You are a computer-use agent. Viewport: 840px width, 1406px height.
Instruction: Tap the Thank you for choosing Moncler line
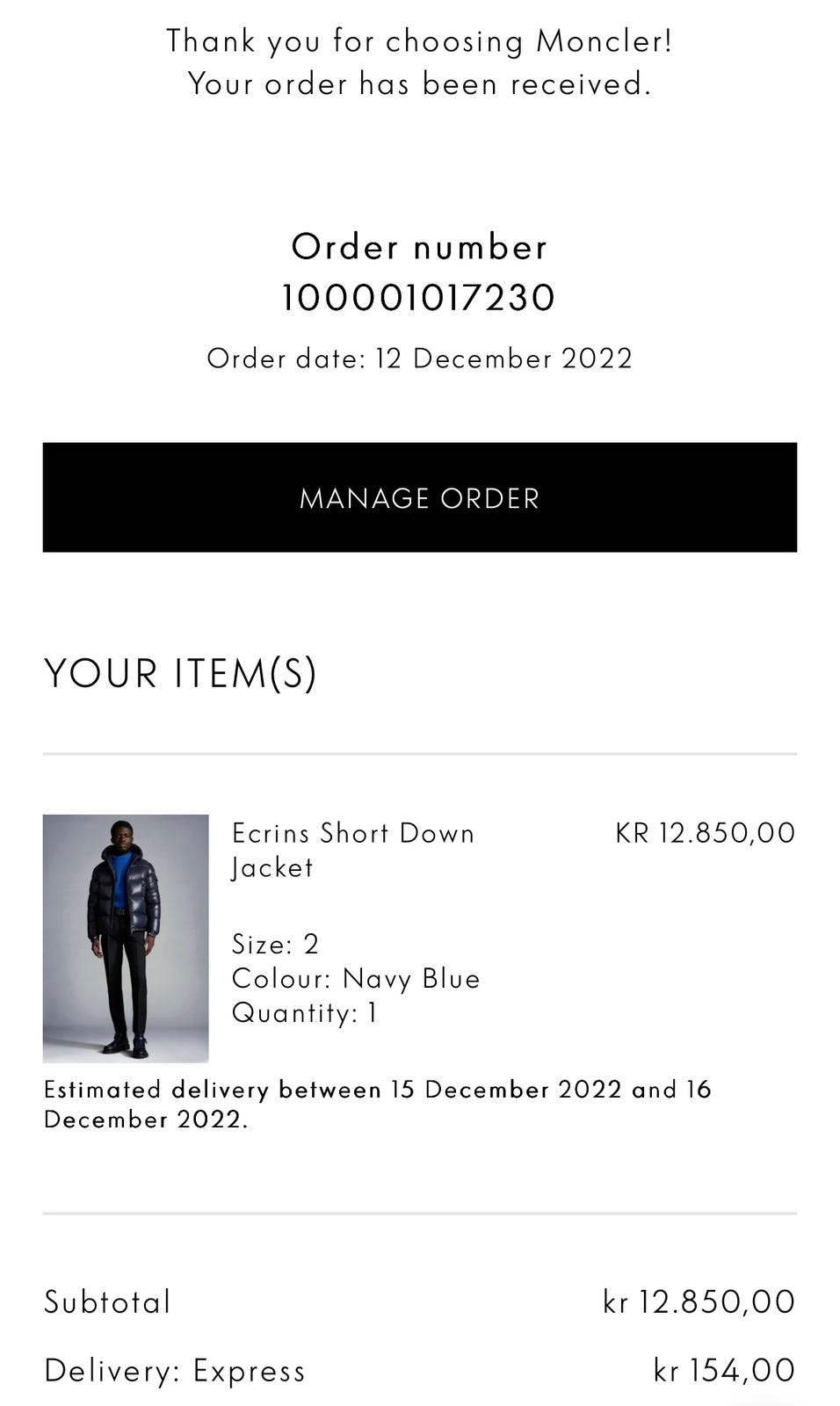tap(419, 41)
